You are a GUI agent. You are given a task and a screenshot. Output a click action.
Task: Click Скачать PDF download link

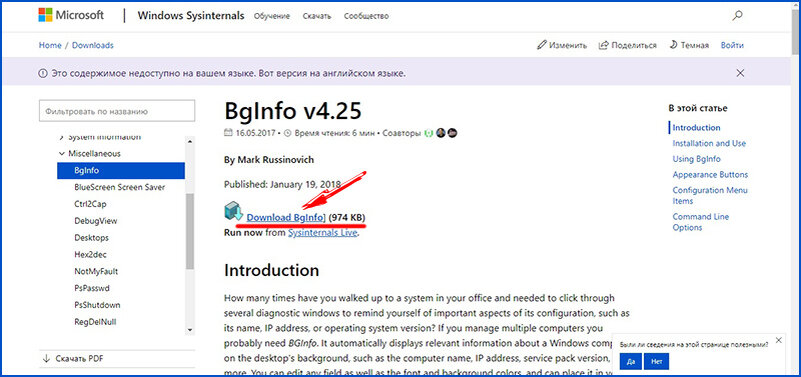click(73, 358)
